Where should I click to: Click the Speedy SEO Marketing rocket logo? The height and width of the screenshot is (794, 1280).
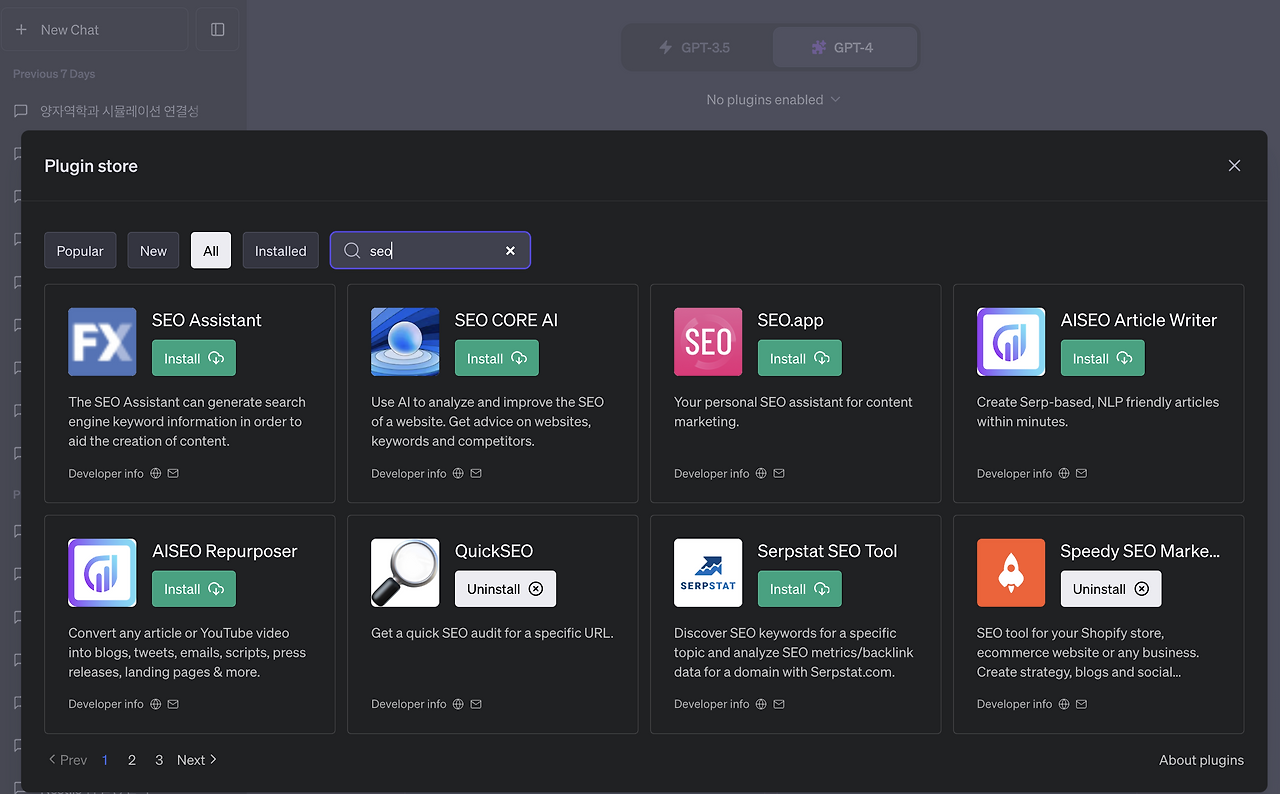pos(1011,573)
